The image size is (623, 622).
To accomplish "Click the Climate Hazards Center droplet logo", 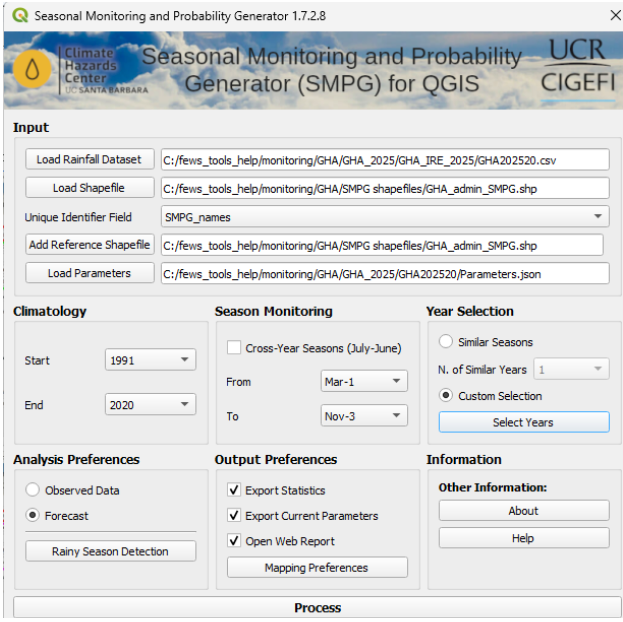I will (33, 68).
